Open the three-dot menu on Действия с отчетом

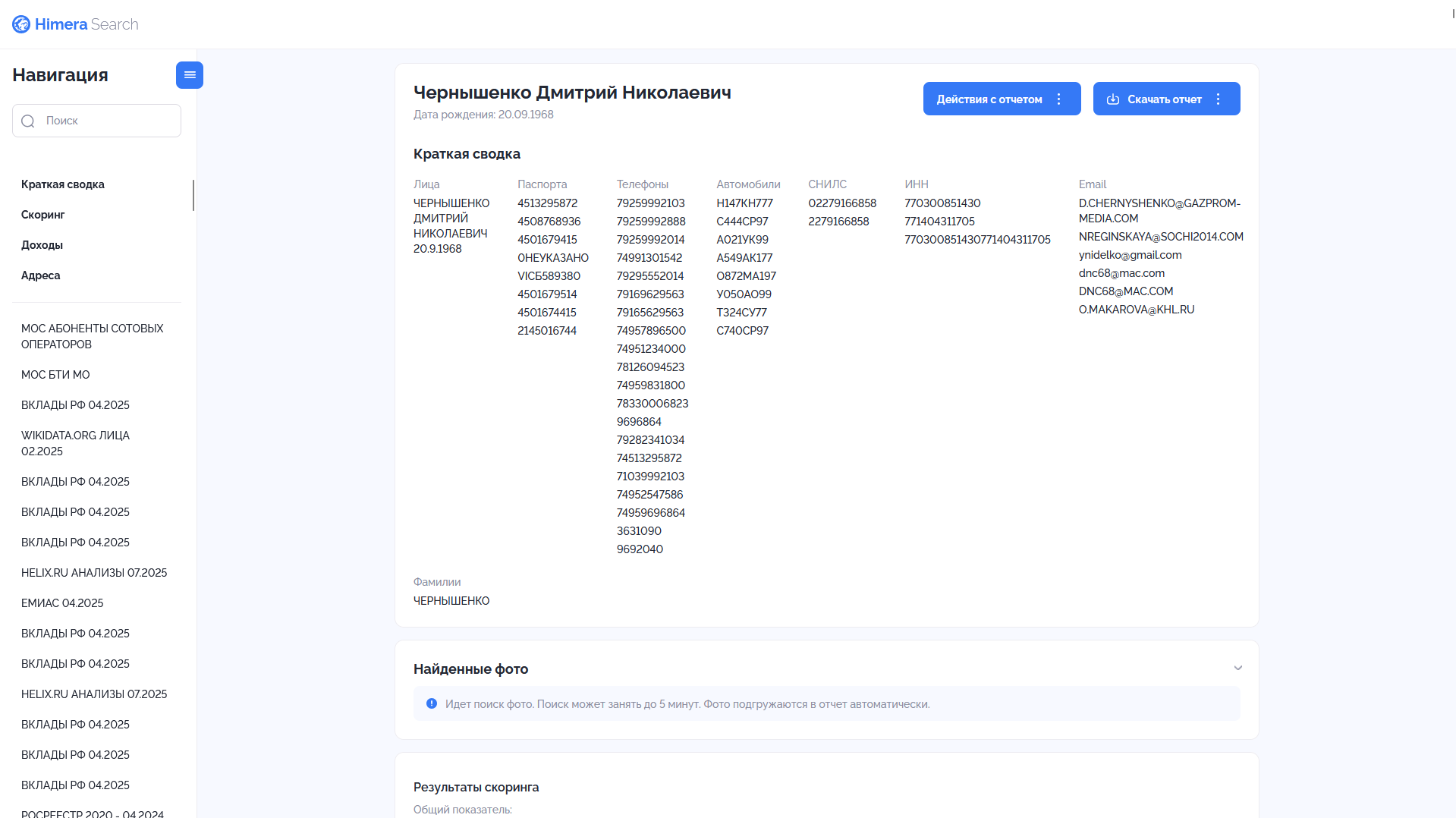click(1059, 99)
